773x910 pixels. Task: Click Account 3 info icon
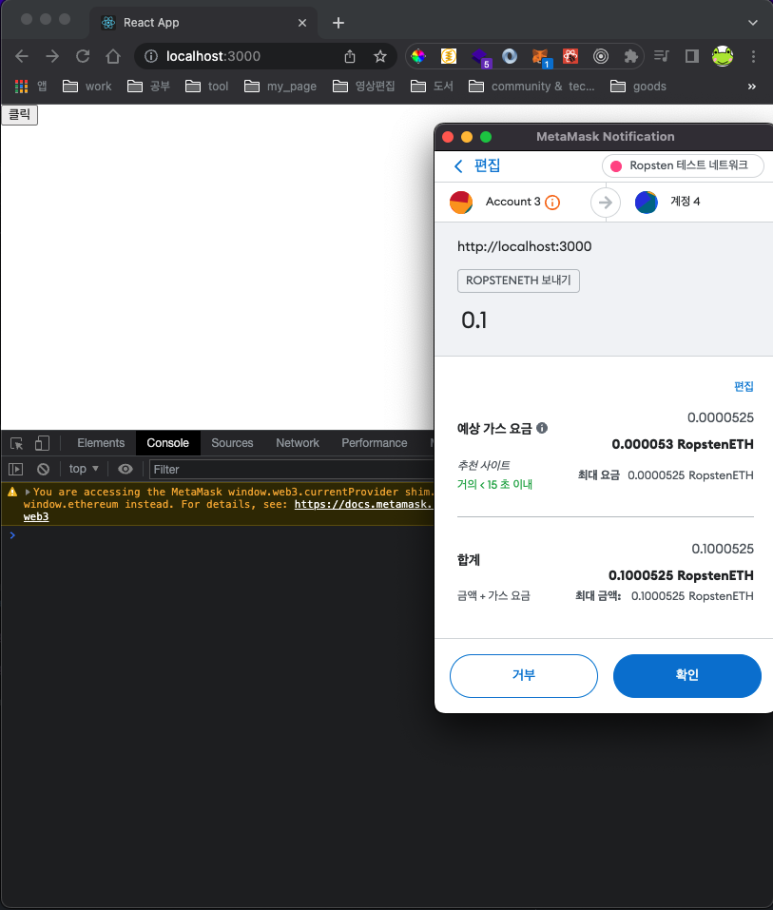tap(552, 202)
